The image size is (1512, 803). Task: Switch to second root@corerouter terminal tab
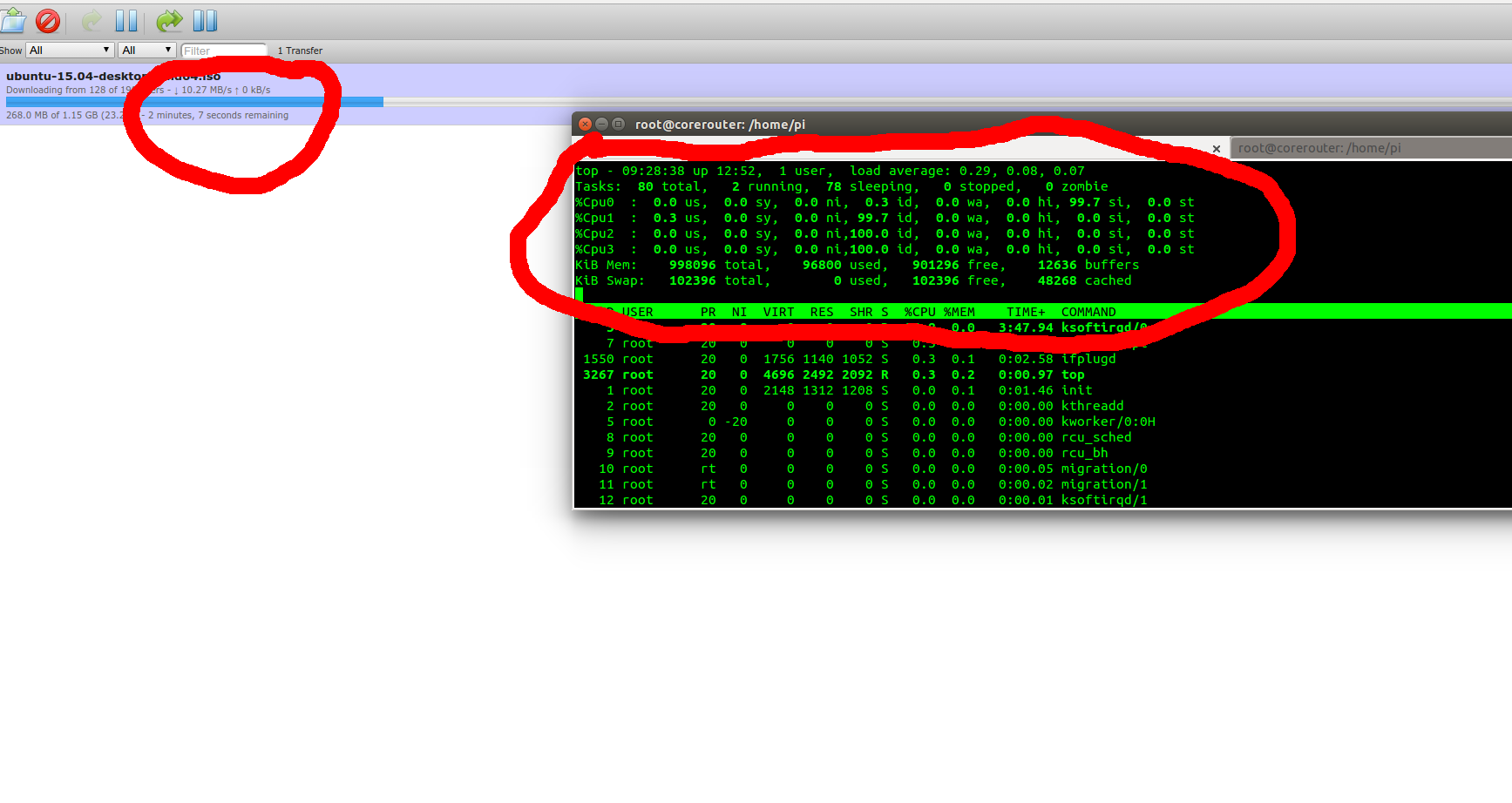pos(1371,148)
